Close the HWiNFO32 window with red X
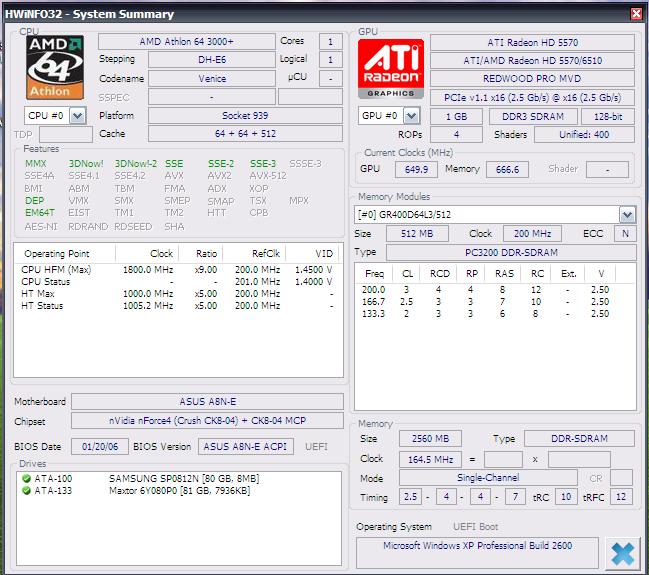649x575 pixels. 637,14
